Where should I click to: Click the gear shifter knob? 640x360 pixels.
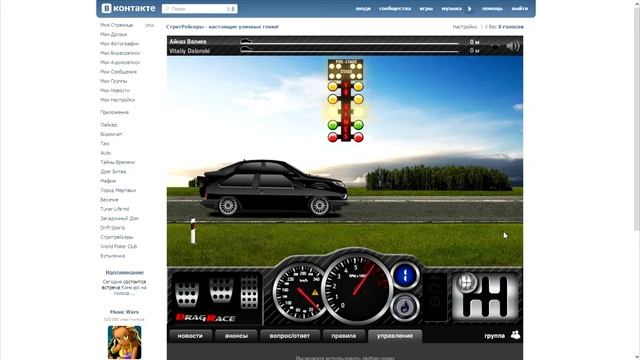pos(467,282)
